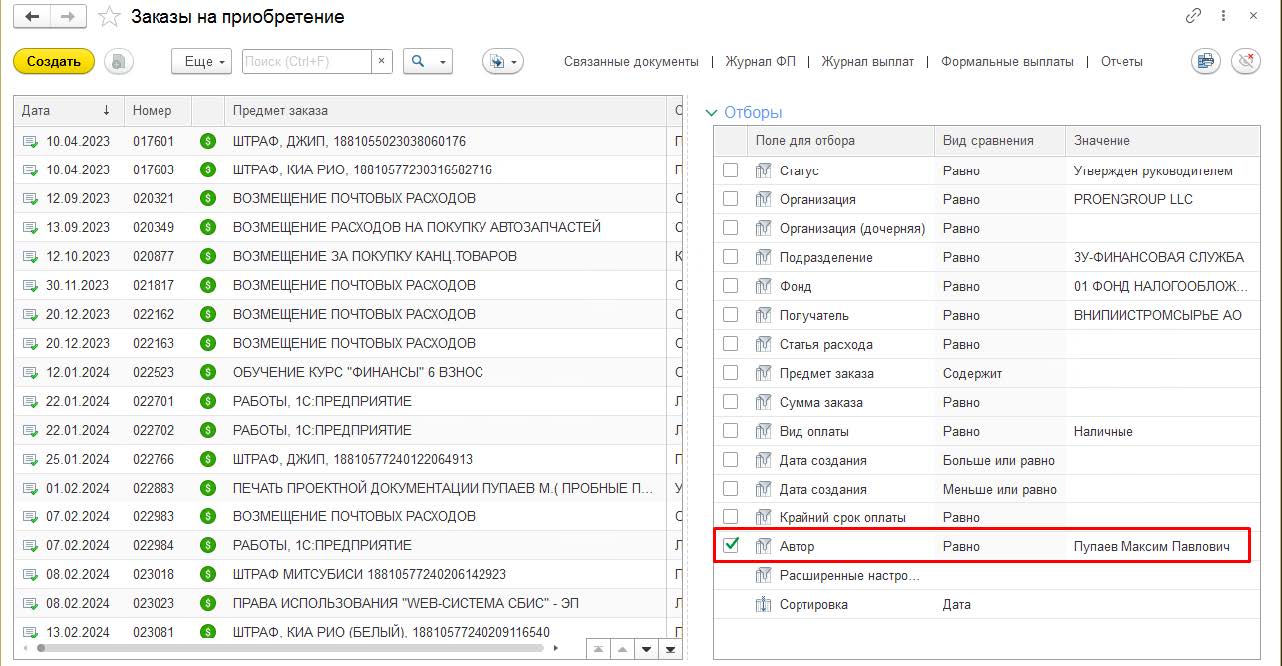
Task: Copy the link via the chain icon
Action: 1193,16
